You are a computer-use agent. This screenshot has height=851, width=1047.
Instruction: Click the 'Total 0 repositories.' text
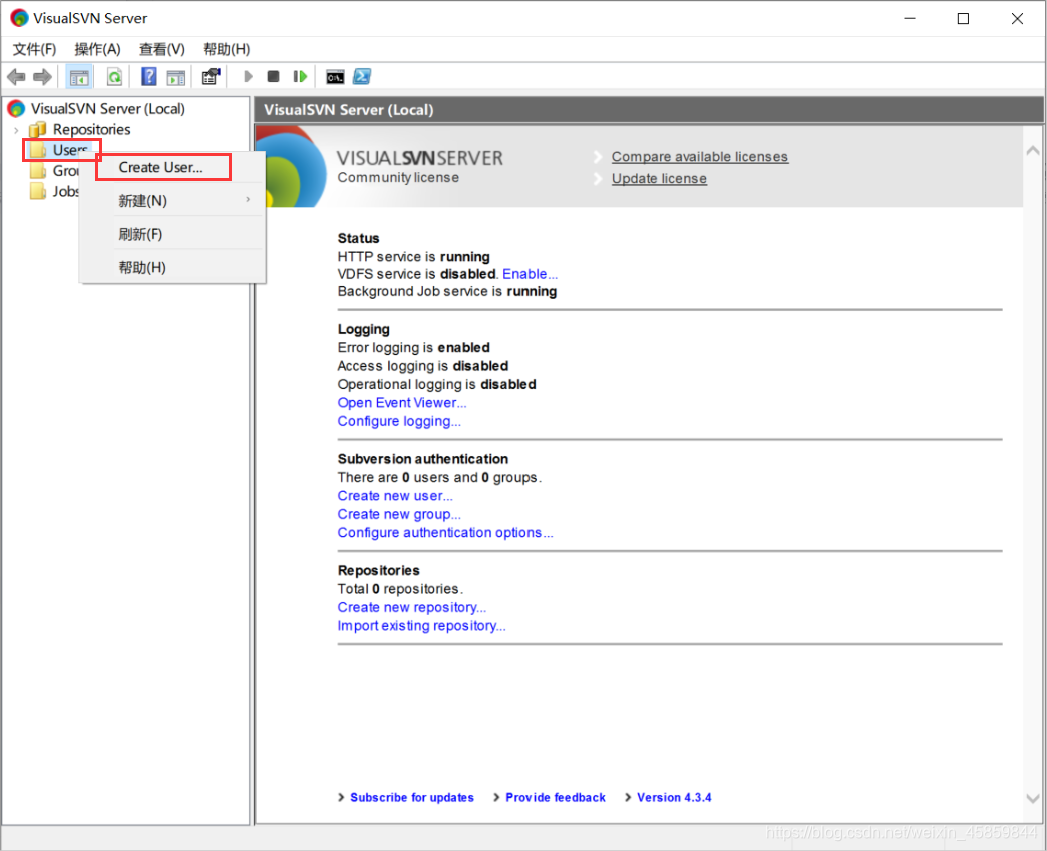point(400,588)
